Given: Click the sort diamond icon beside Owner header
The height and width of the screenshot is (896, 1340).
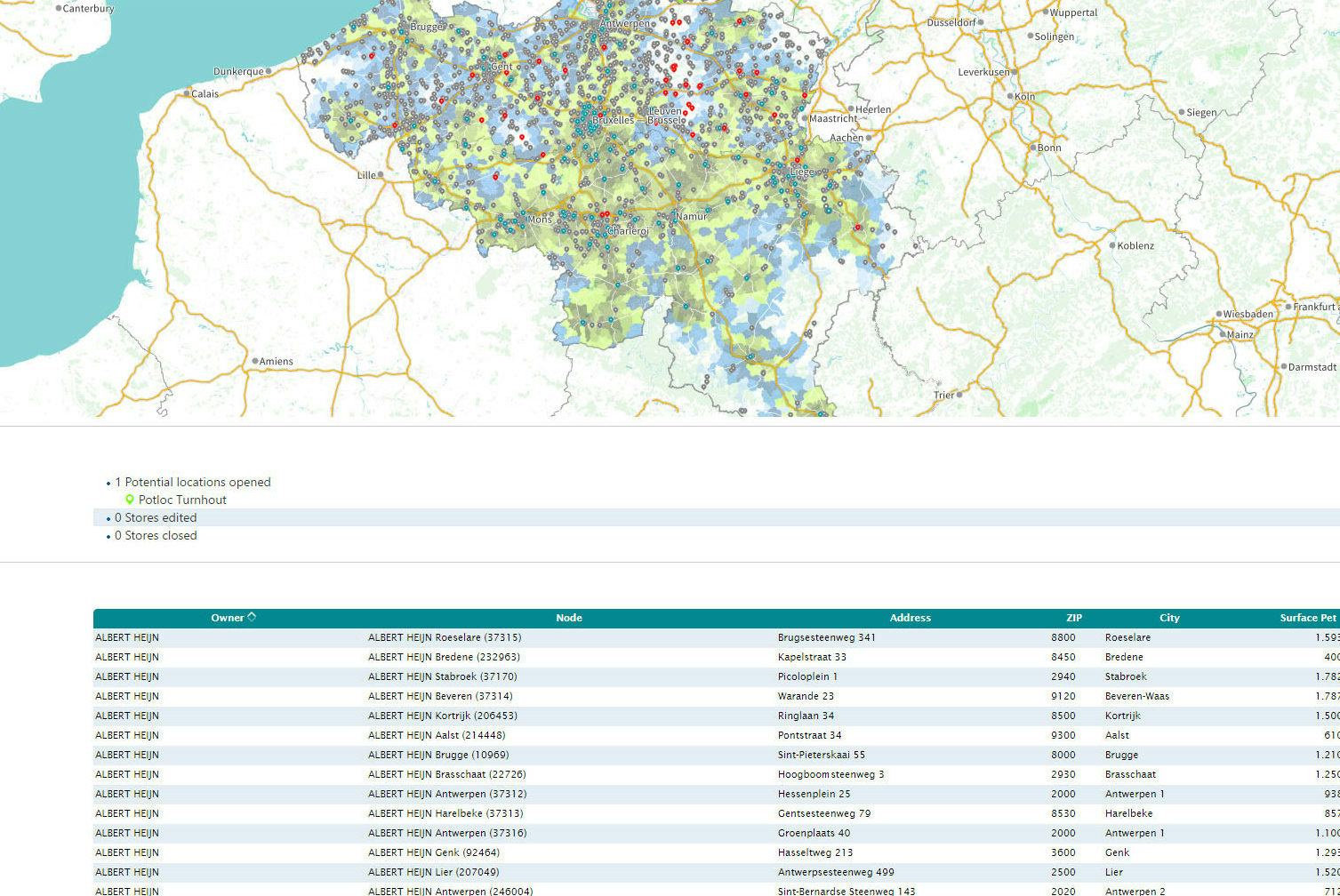Looking at the screenshot, I should (x=251, y=617).
